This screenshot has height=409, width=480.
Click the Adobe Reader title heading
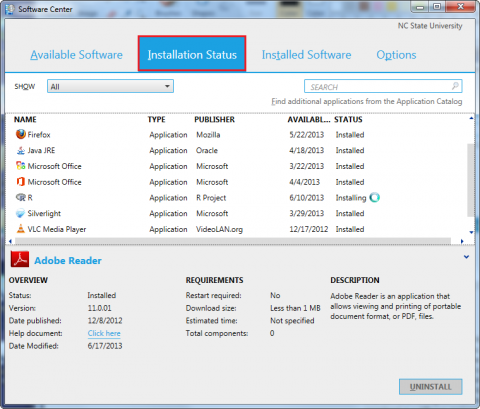(x=68, y=260)
